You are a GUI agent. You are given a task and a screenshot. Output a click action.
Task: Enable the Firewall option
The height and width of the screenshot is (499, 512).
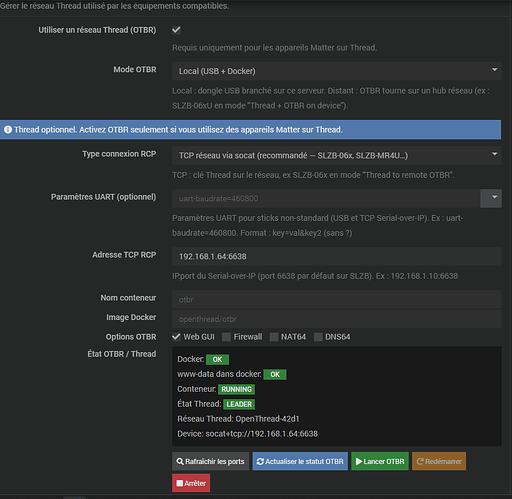[226, 337]
